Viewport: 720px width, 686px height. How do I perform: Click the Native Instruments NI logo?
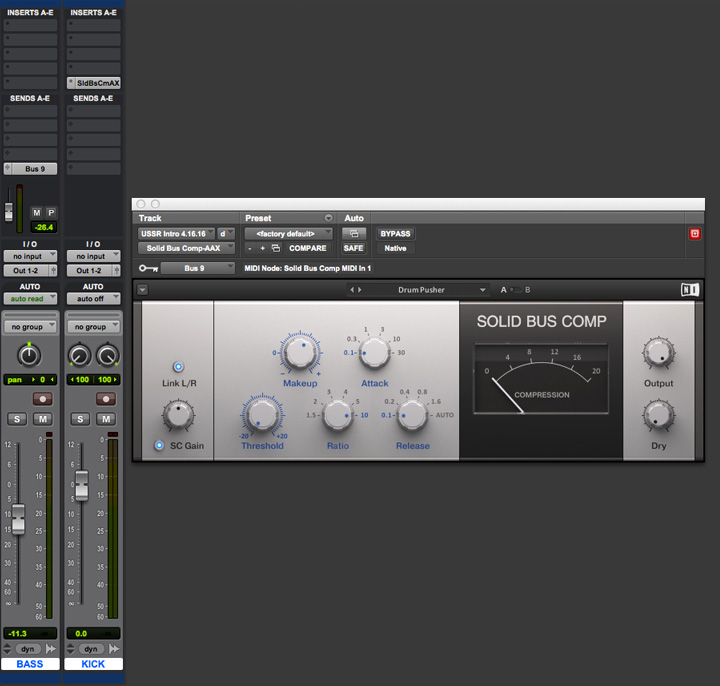[690, 290]
